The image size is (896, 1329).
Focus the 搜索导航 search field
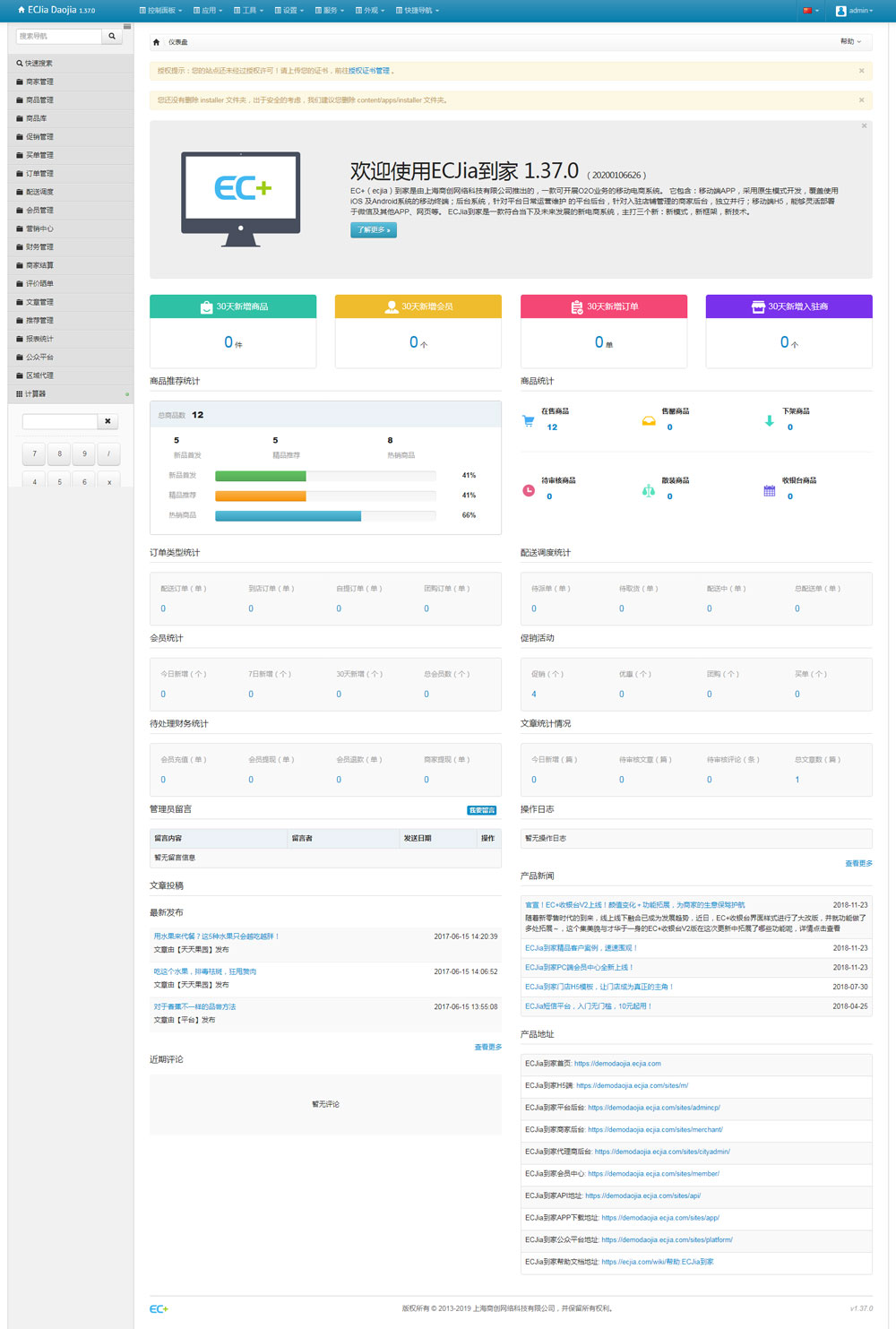pyautogui.click(x=59, y=36)
